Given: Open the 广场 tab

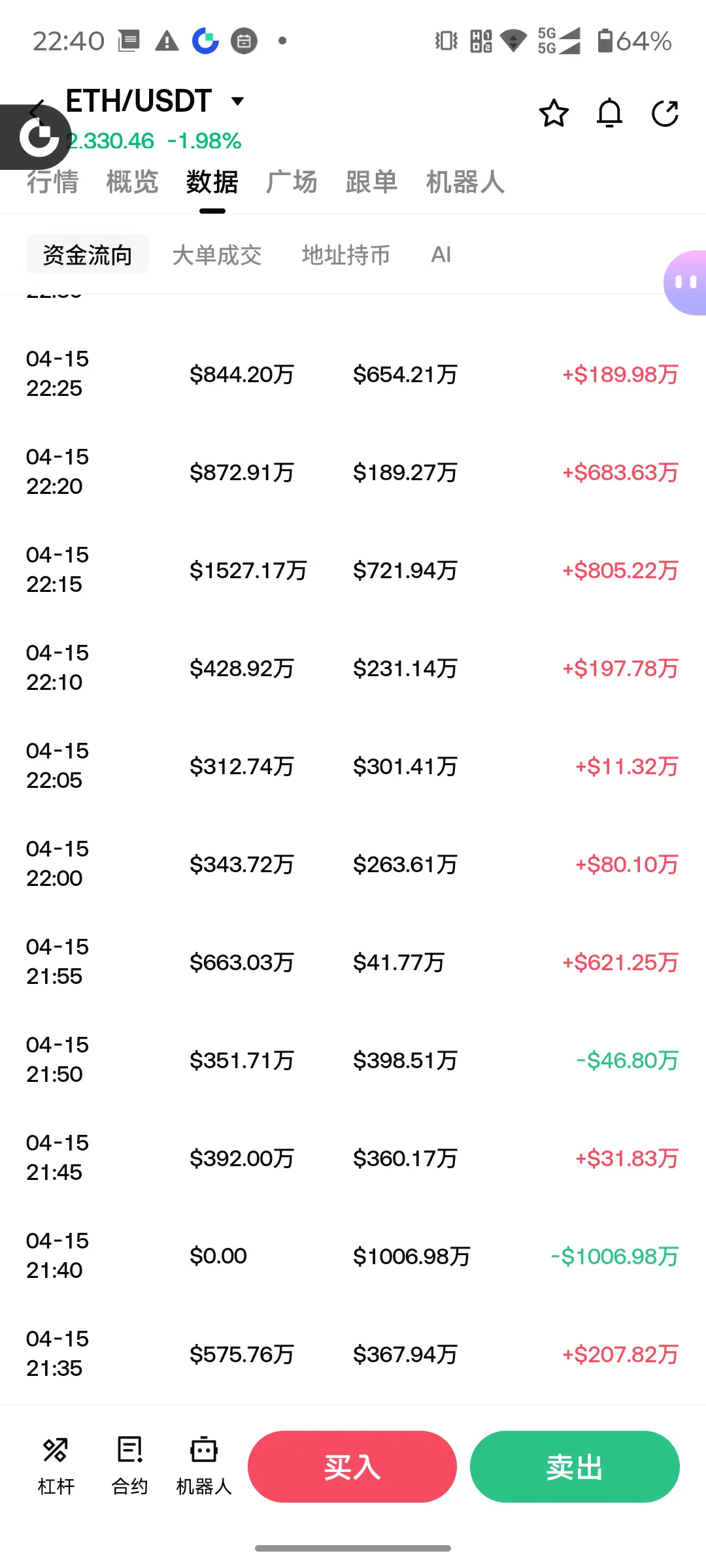Looking at the screenshot, I should (x=292, y=182).
